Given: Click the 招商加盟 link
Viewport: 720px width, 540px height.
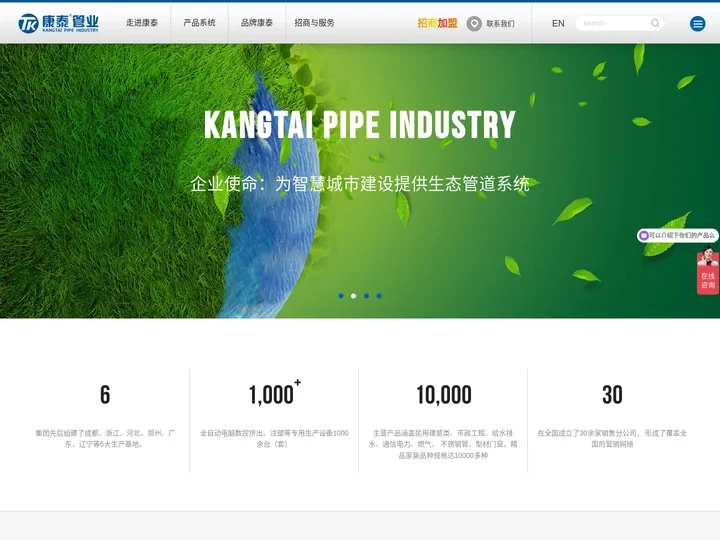Looking at the screenshot, I should [437, 23].
